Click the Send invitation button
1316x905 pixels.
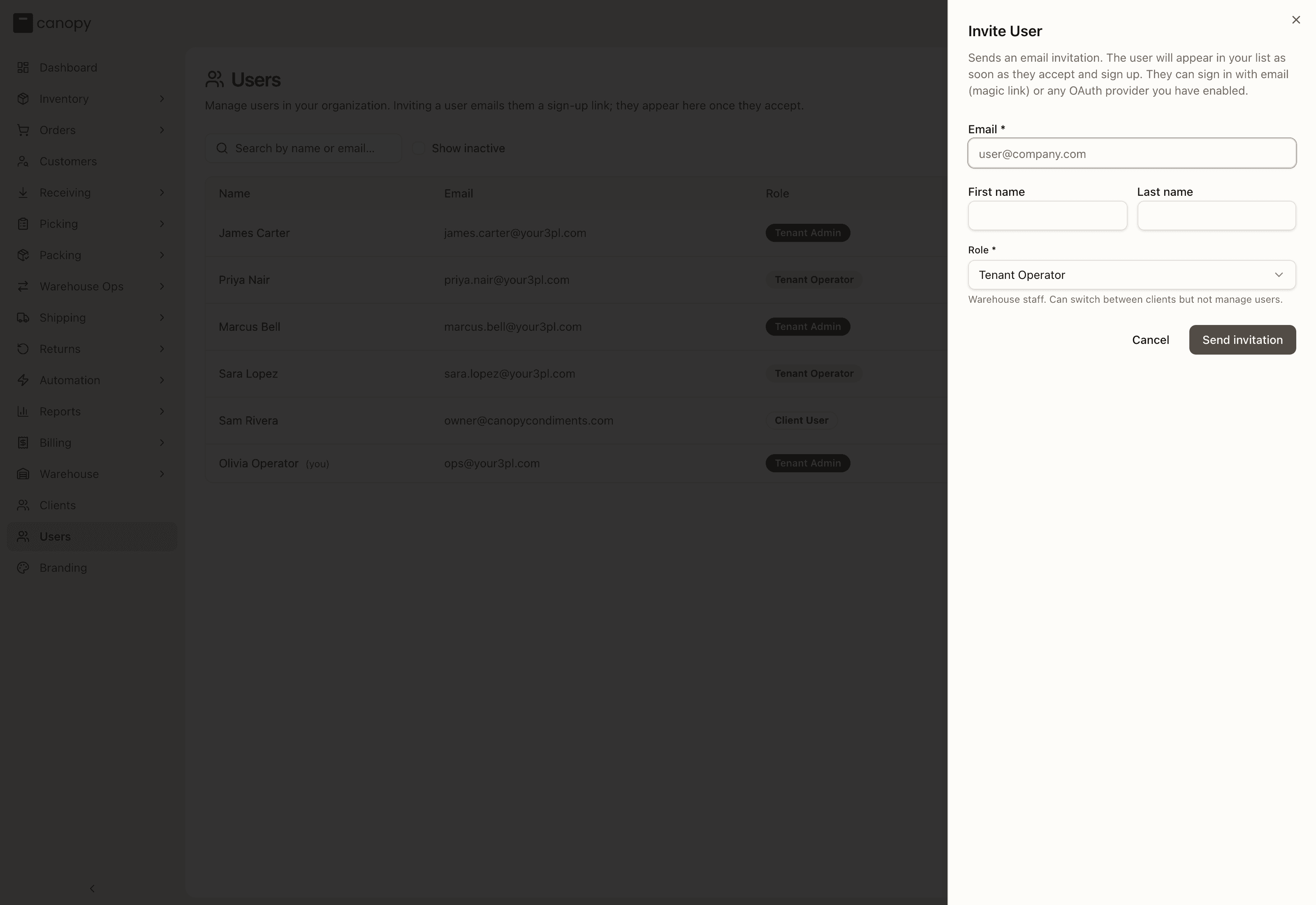(x=1242, y=340)
